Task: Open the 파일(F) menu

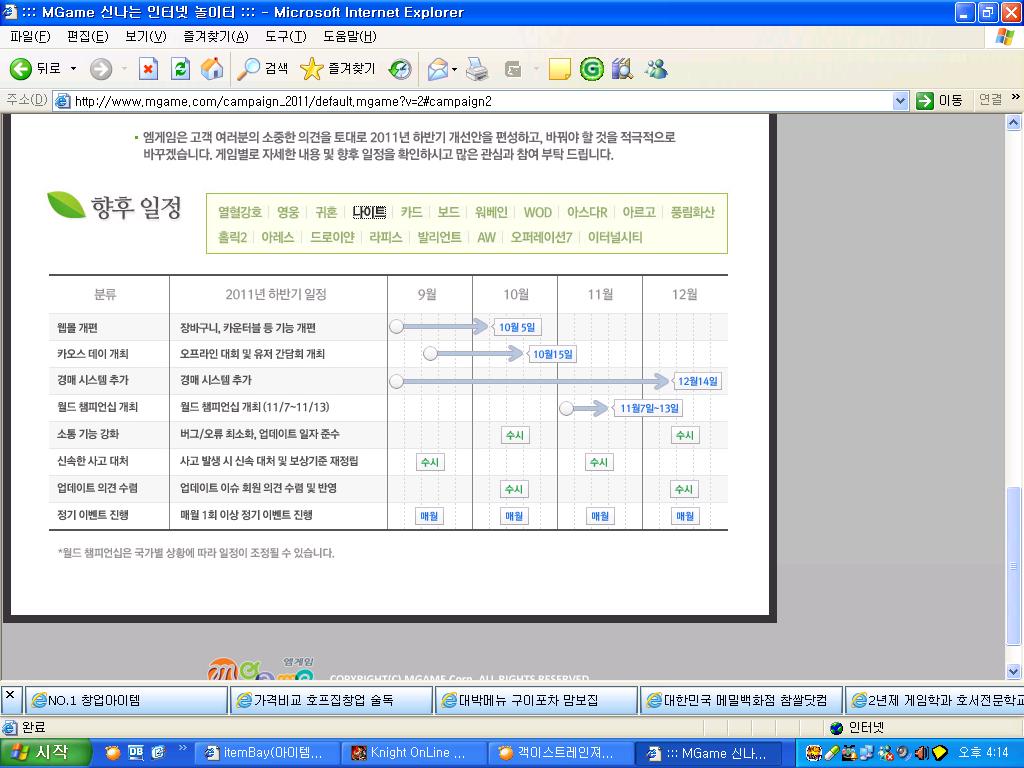Action: coord(30,37)
